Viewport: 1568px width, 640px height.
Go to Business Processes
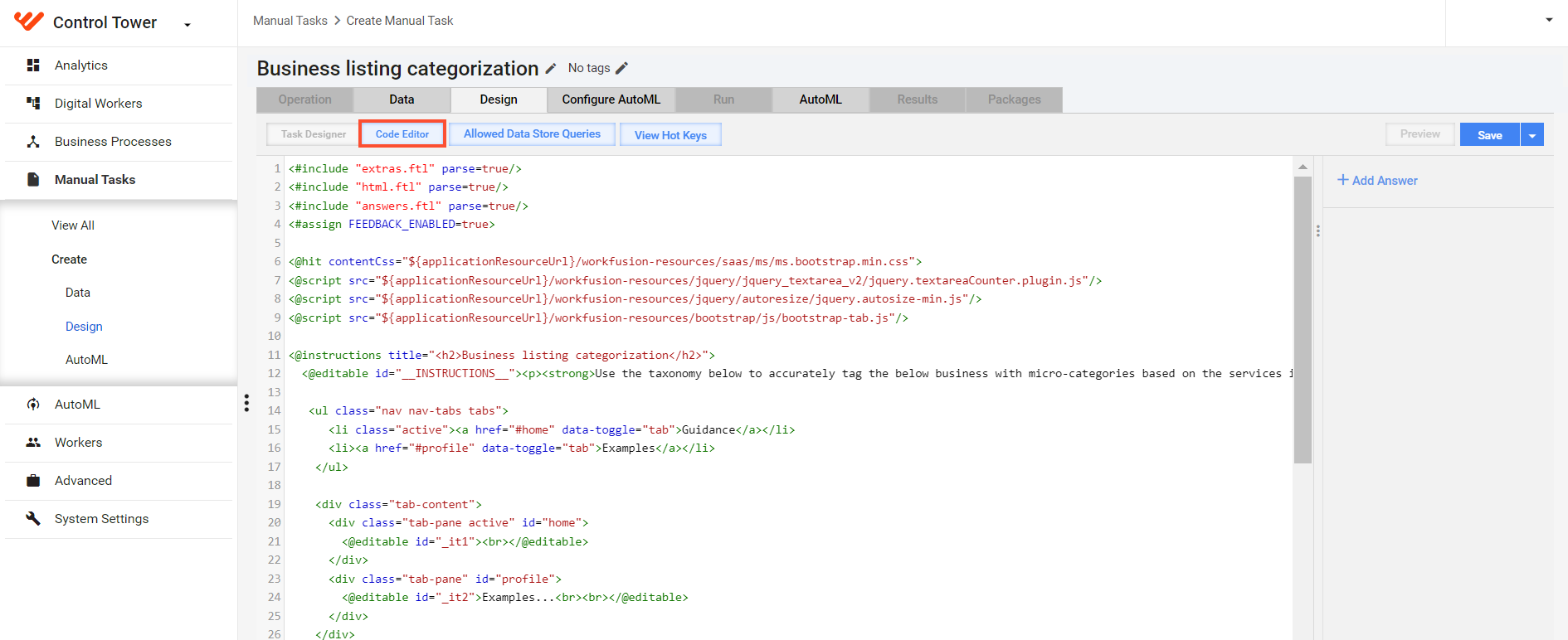coord(113,141)
